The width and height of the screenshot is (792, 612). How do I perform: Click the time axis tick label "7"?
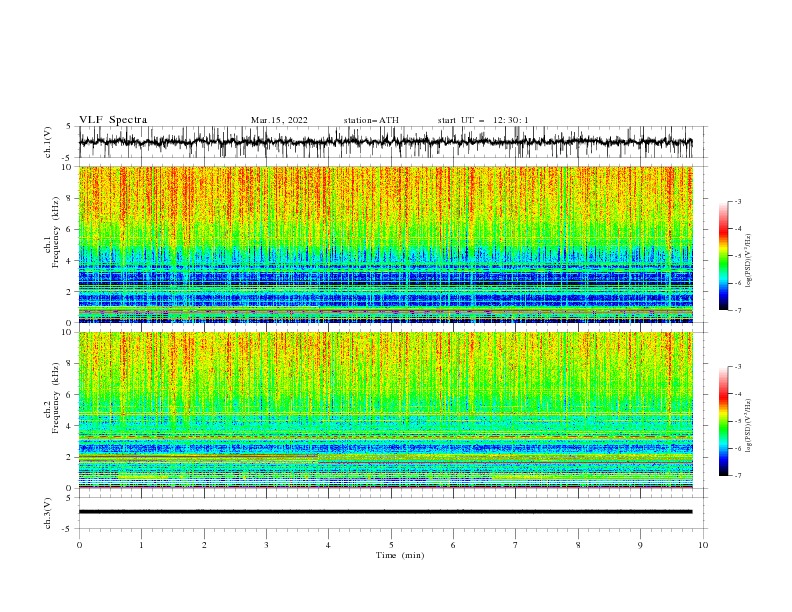(x=516, y=545)
